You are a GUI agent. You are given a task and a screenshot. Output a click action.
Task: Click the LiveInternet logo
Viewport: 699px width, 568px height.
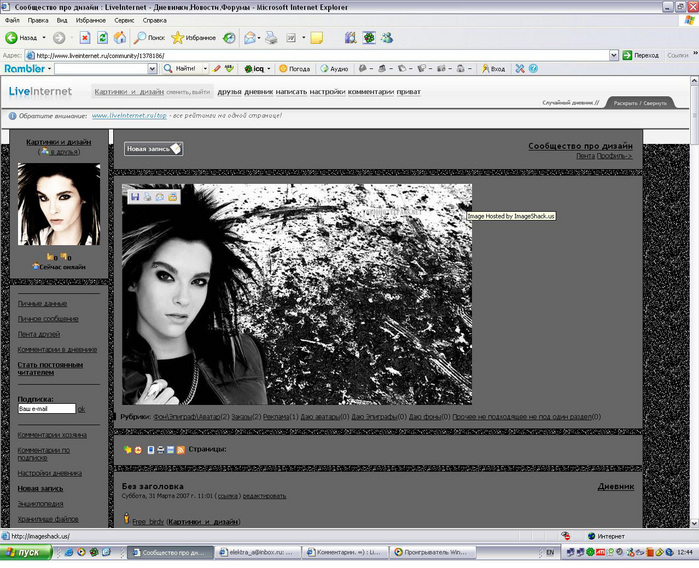click(x=40, y=92)
